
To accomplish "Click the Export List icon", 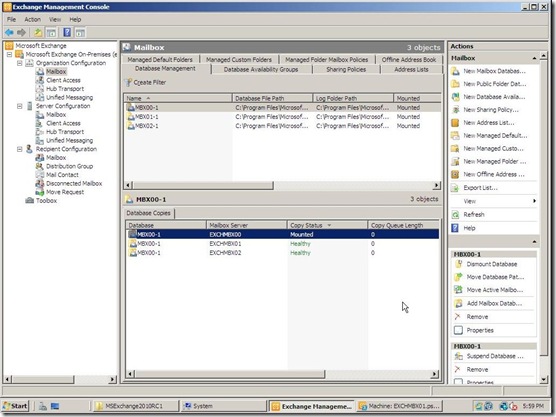I will tap(455, 188).
